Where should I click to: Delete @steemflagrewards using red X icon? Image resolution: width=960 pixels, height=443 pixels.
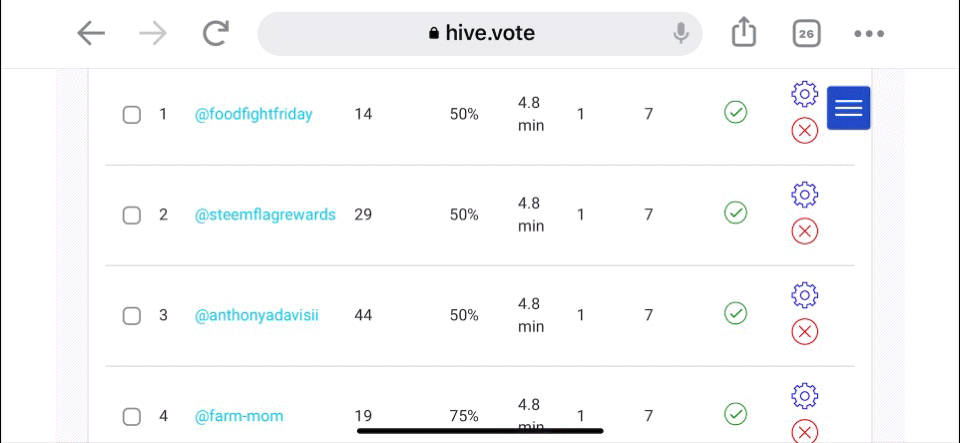(x=804, y=231)
